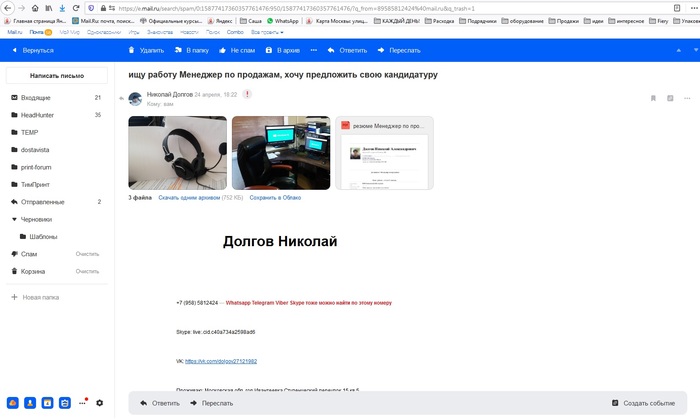Click Создать событие button
Viewport: 700px width, 419px height.
pyautogui.click(x=643, y=403)
